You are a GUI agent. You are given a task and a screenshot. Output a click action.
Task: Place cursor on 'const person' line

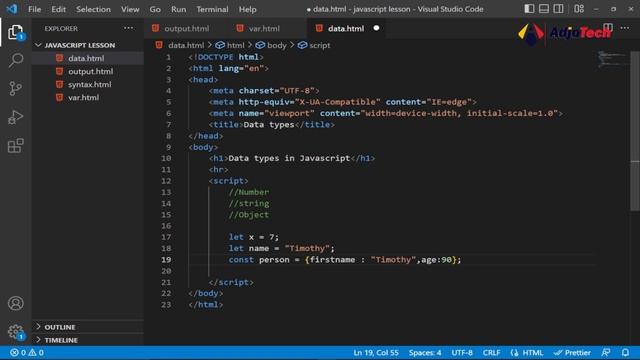click(344, 260)
